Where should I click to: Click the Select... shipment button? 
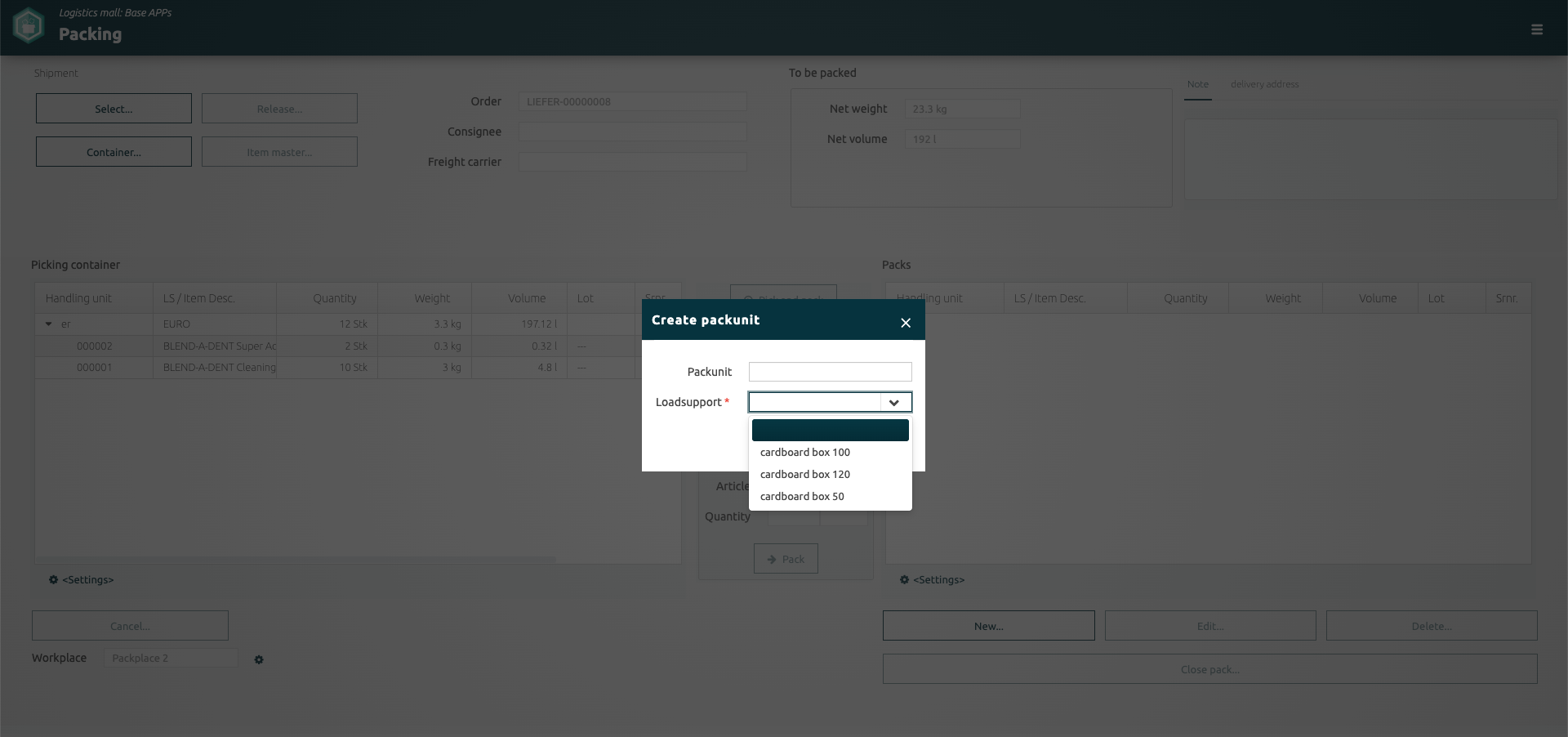tap(114, 109)
